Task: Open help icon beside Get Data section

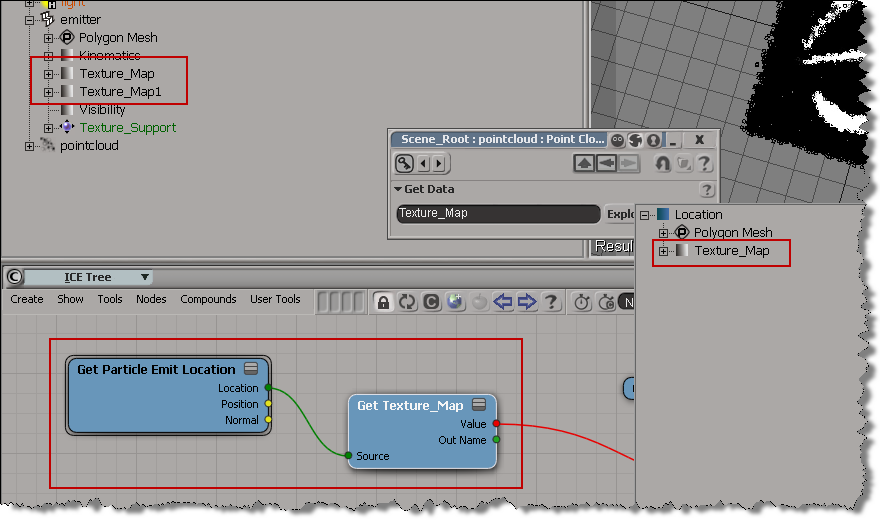Action: coord(707,189)
